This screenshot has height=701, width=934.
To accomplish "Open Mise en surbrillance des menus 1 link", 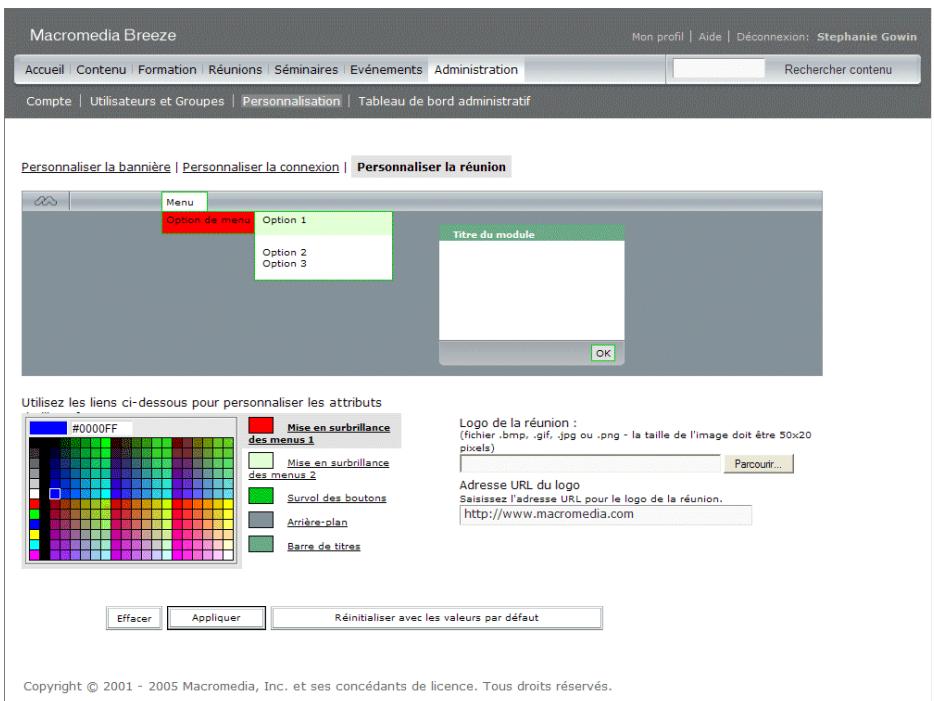I will [x=319, y=434].
